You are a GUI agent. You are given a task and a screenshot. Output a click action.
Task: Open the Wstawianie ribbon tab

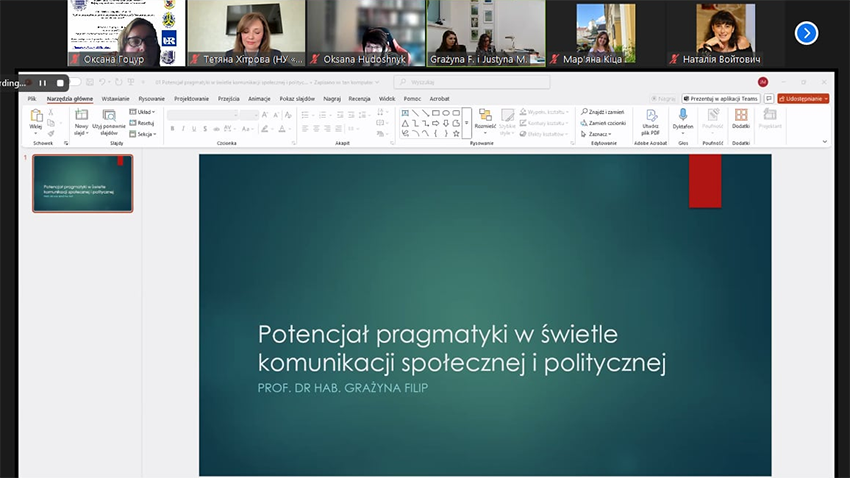(115, 99)
